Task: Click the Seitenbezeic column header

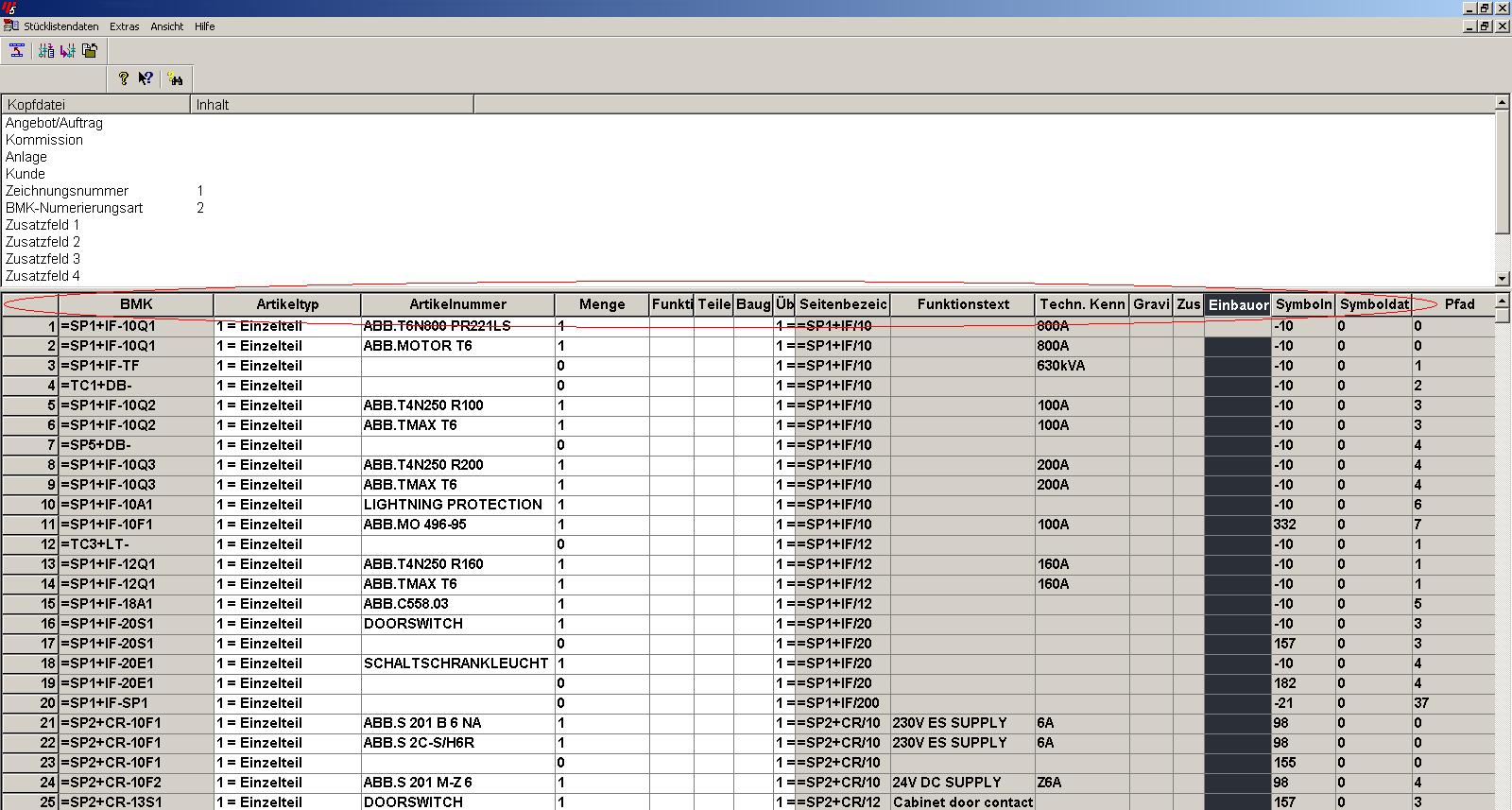Action: click(843, 304)
